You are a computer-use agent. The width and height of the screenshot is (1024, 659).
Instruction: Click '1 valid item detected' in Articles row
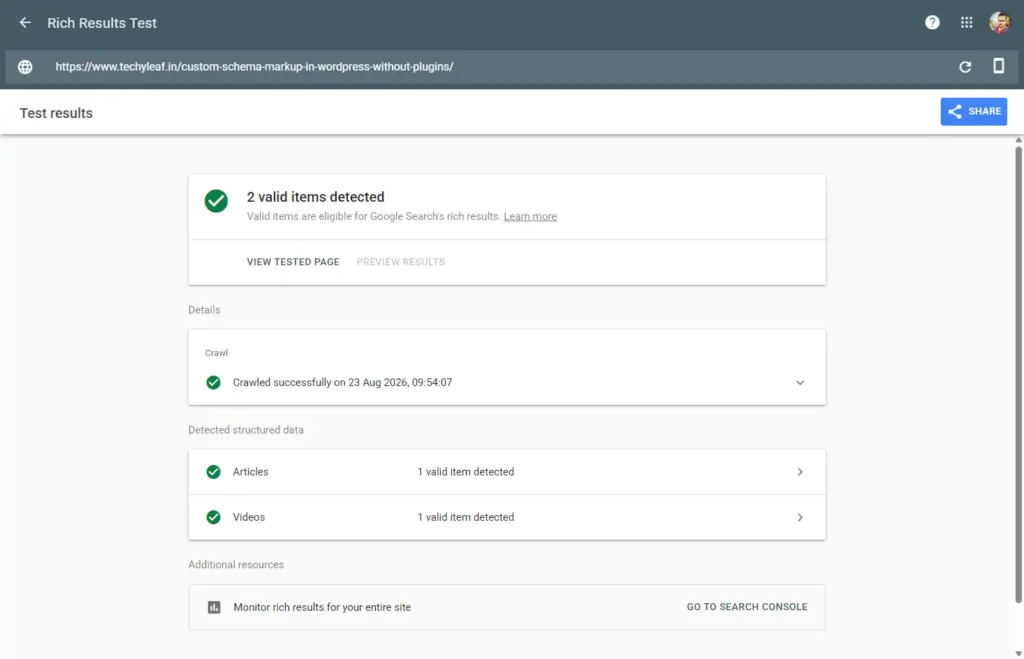(466, 472)
